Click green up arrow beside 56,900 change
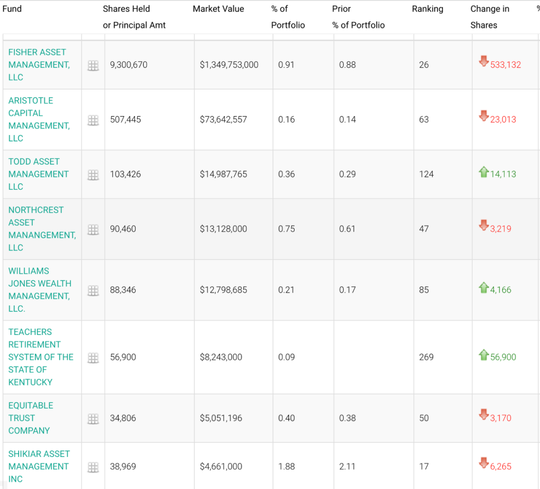This screenshot has height=489, width=540. click(x=484, y=354)
